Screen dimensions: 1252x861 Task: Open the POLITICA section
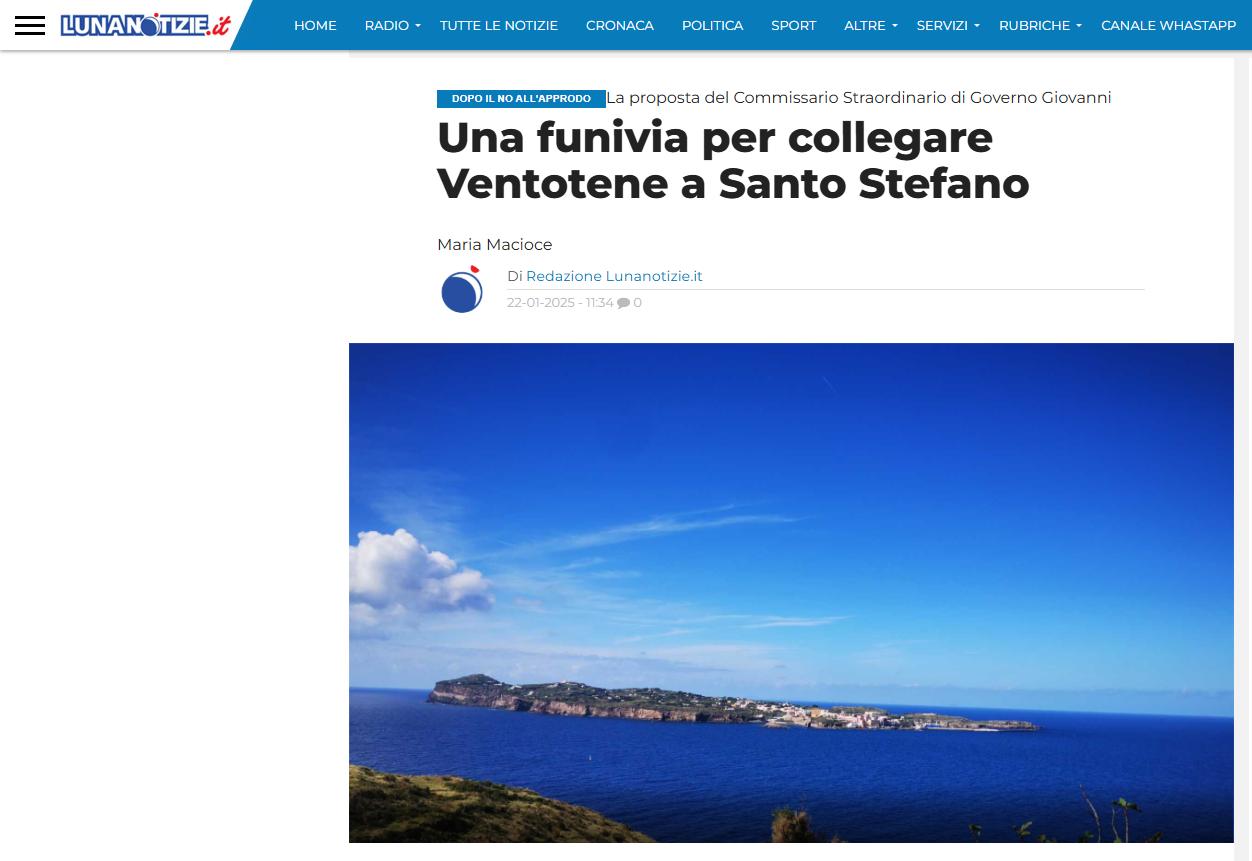click(712, 25)
